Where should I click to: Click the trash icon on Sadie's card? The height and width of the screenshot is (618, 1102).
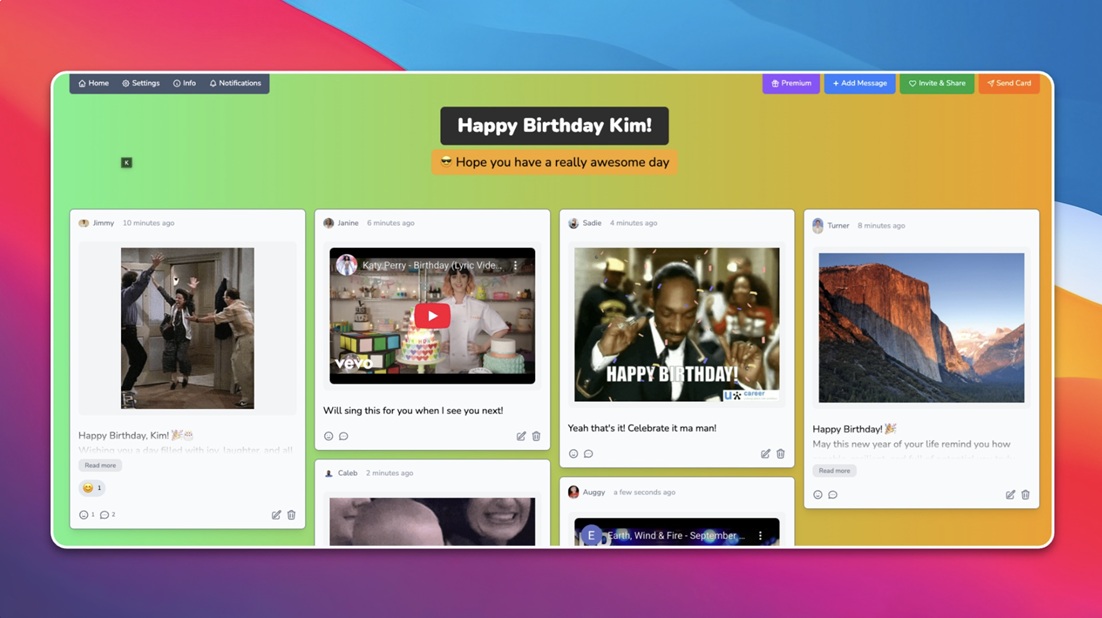(x=781, y=454)
